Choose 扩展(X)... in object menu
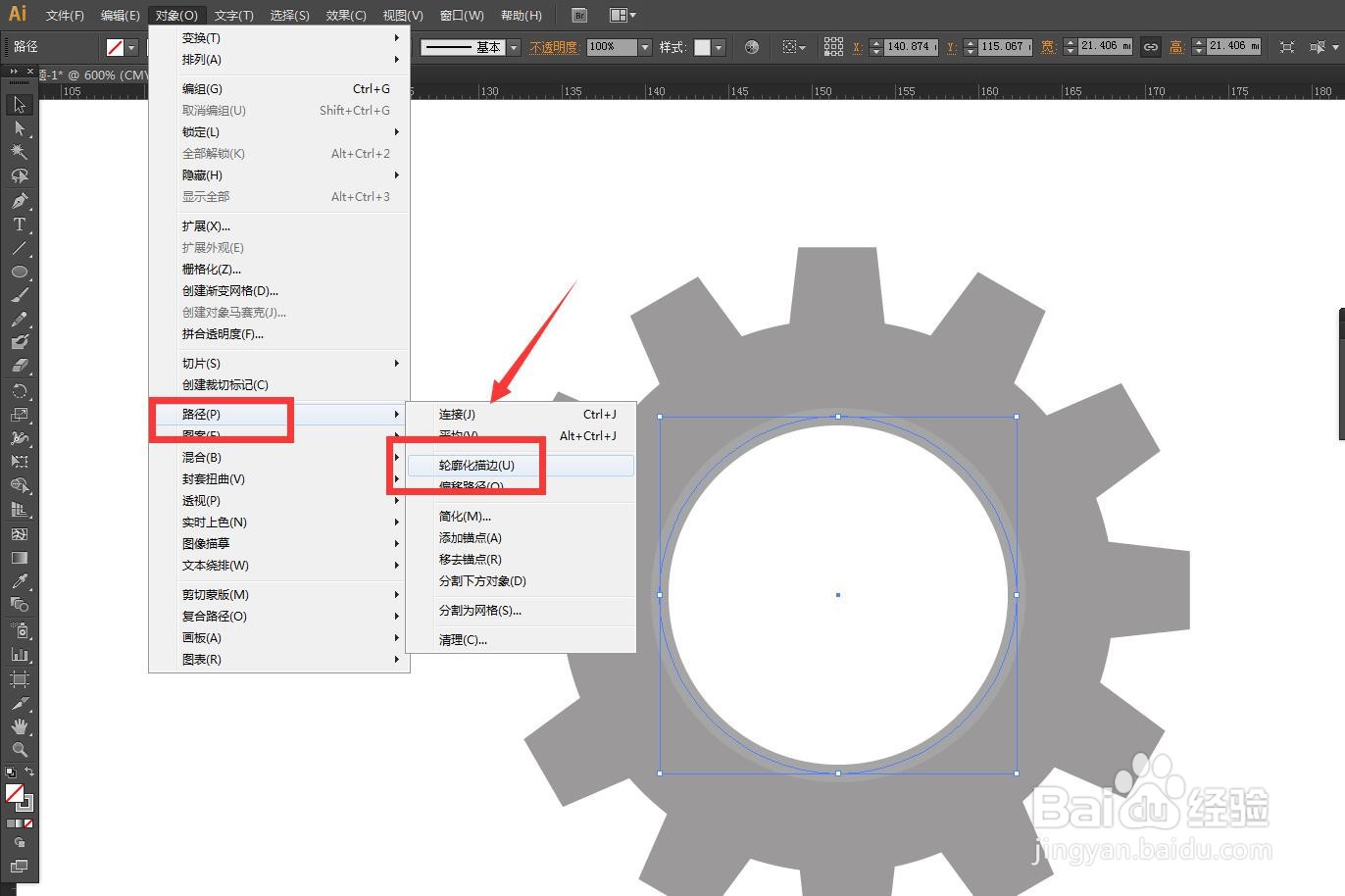The height and width of the screenshot is (896, 1345). 279,225
